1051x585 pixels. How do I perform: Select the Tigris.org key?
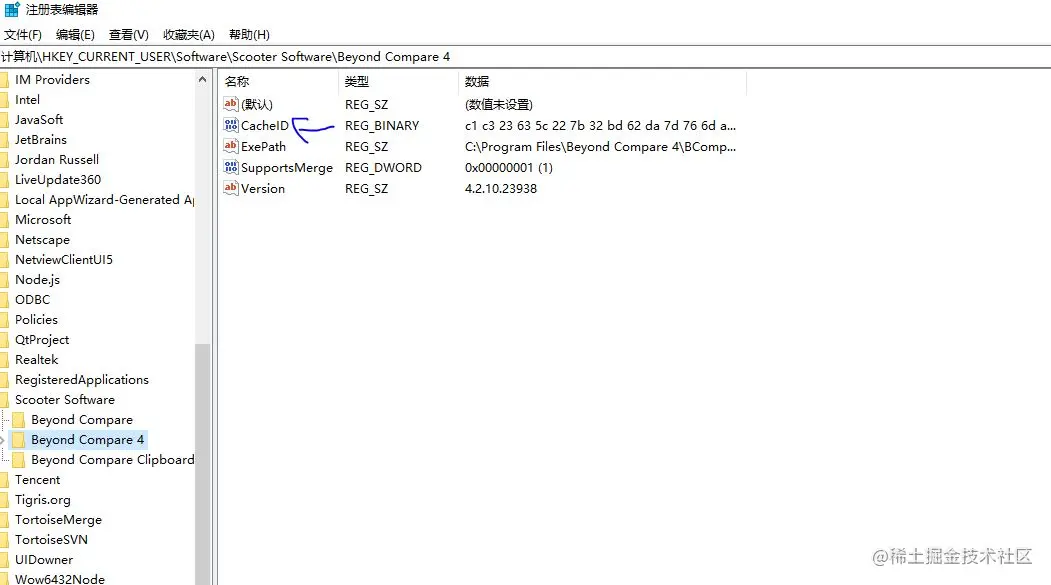pos(43,500)
